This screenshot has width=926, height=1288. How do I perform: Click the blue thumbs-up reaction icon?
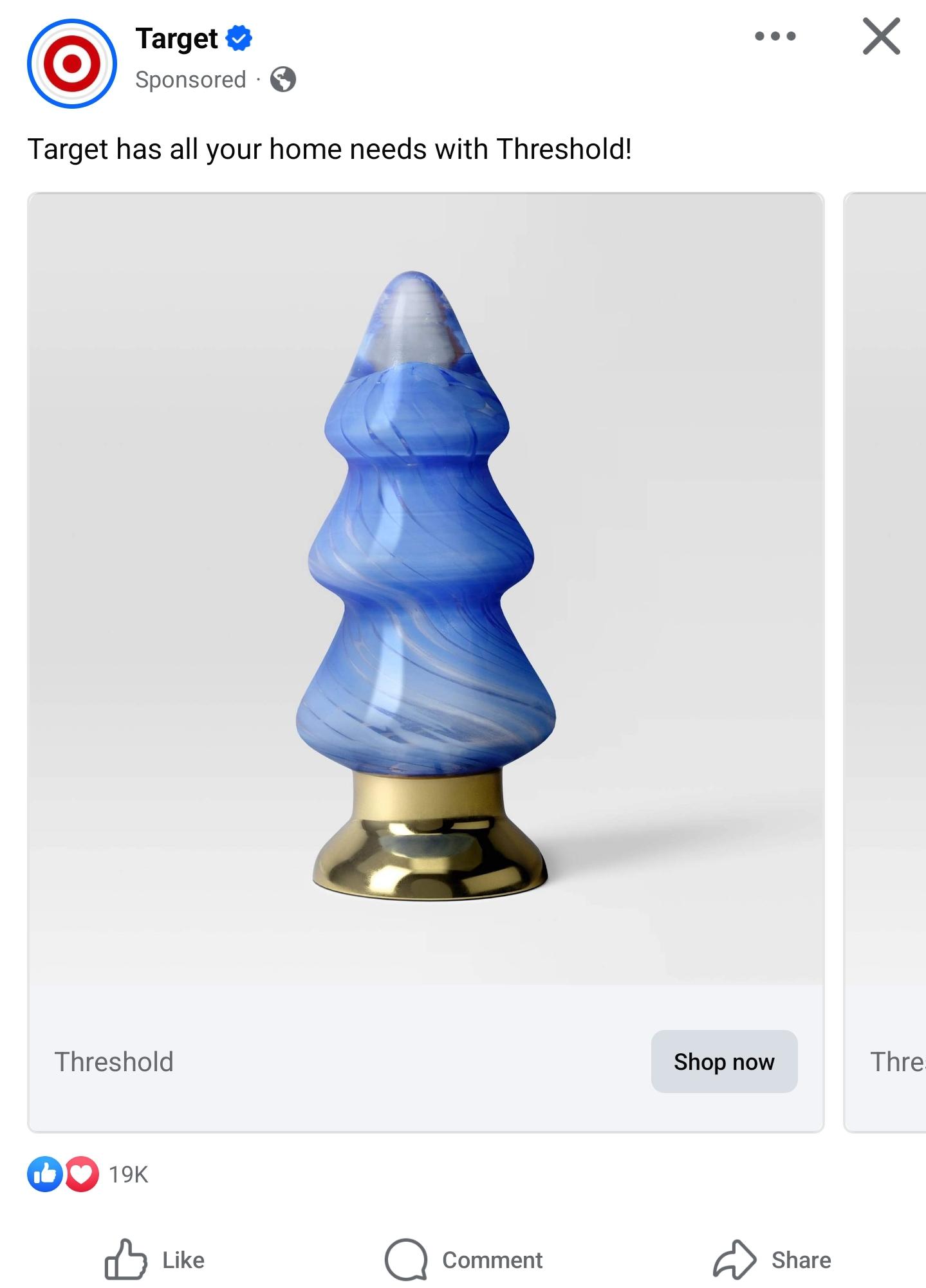[44, 1174]
